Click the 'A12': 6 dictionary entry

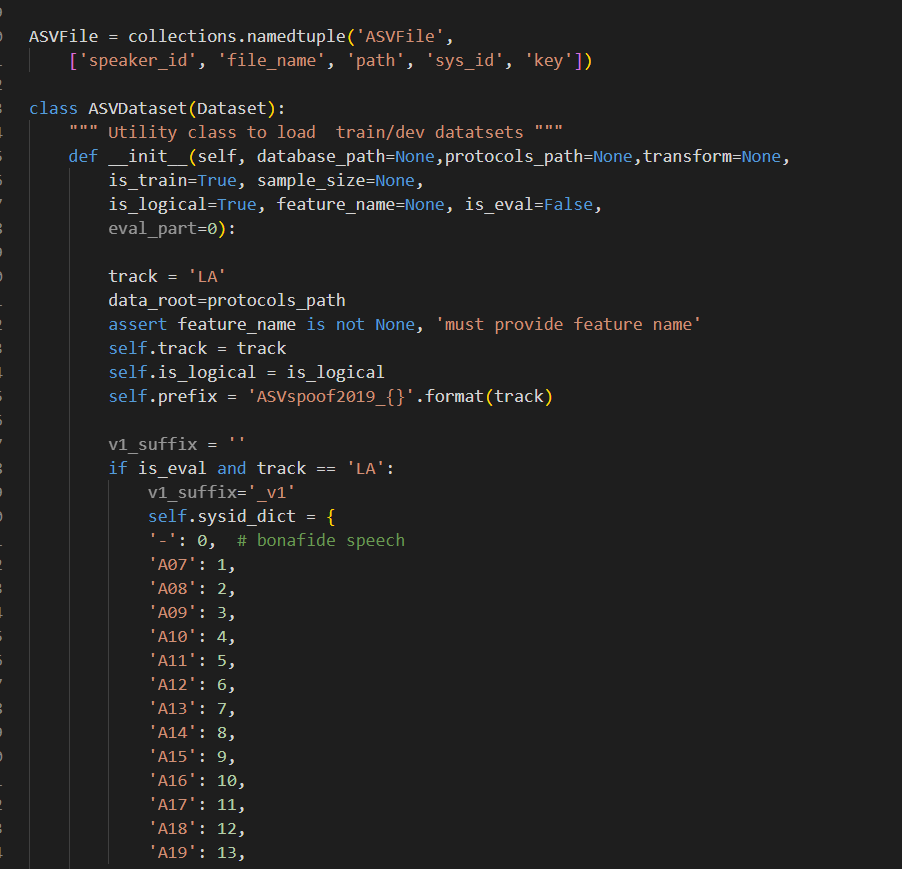[192, 684]
